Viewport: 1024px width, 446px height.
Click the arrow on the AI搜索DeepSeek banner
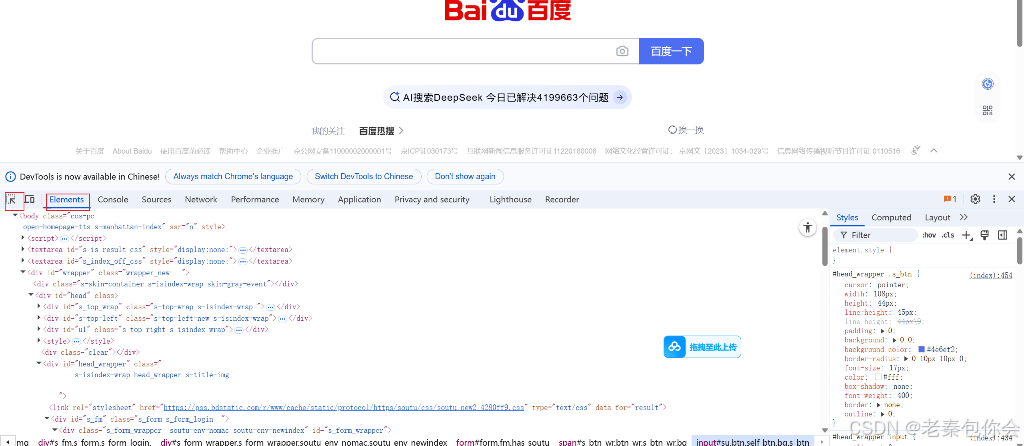[620, 97]
